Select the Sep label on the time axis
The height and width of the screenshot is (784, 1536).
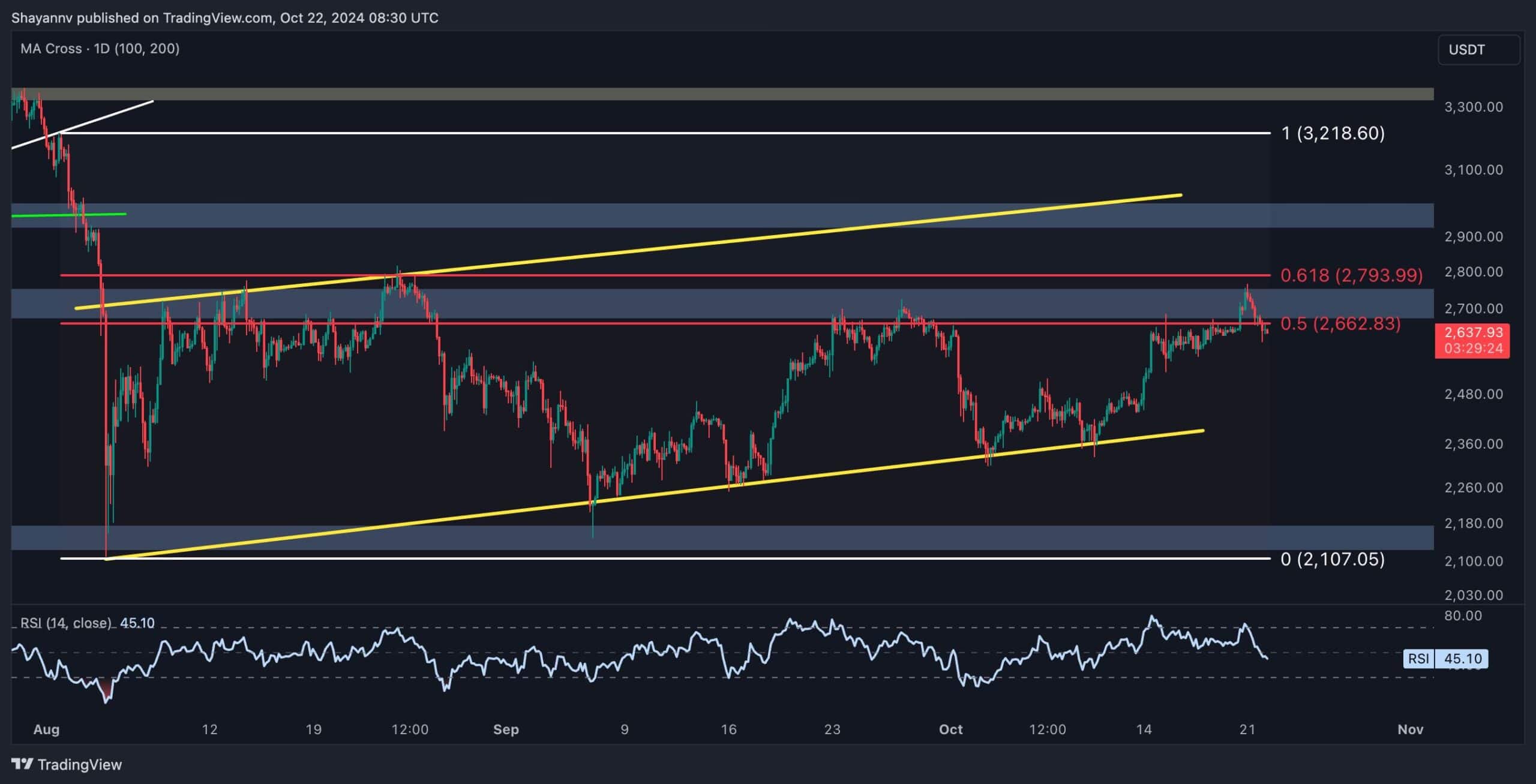coord(506,730)
